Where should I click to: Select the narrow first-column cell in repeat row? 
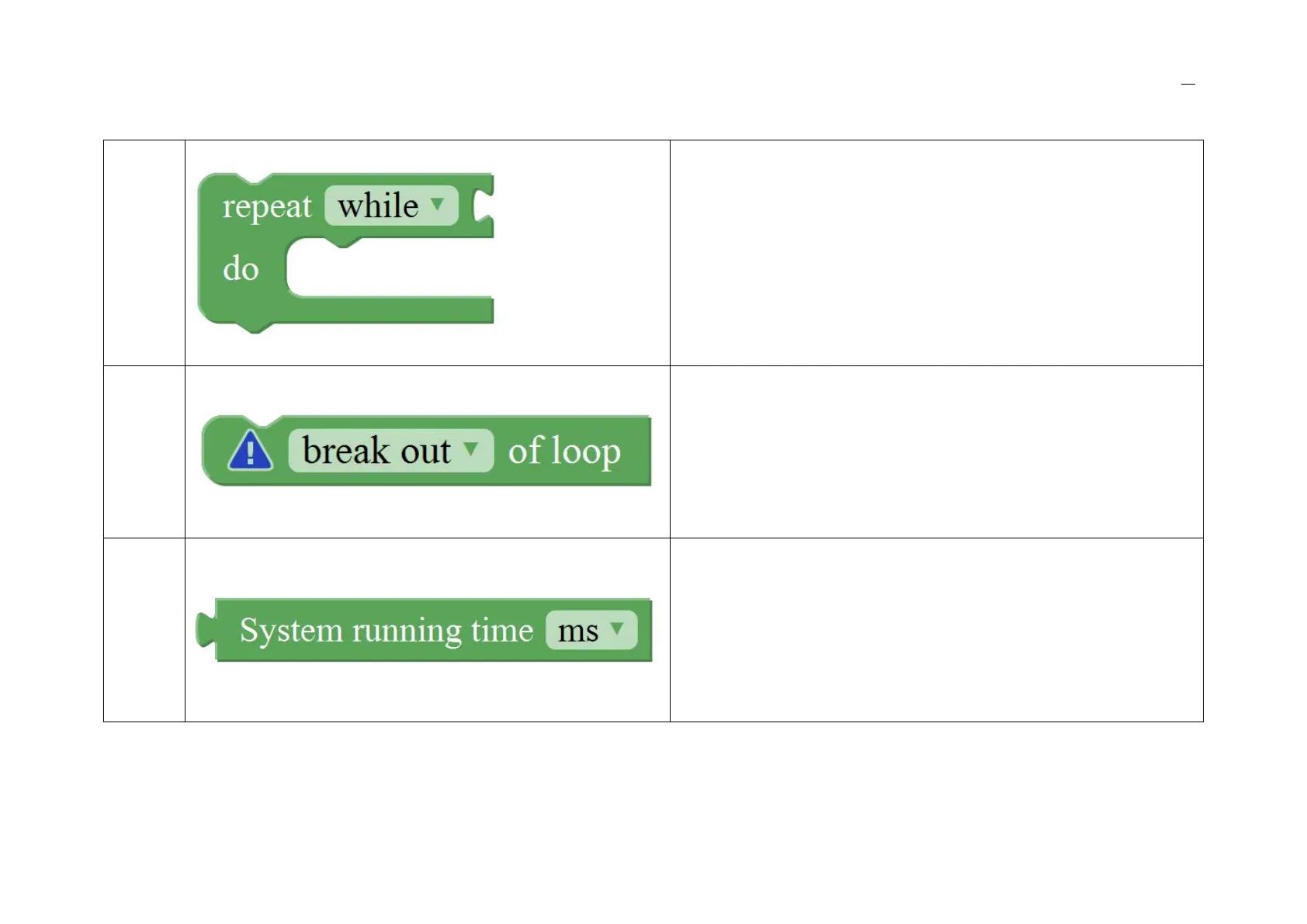144,253
